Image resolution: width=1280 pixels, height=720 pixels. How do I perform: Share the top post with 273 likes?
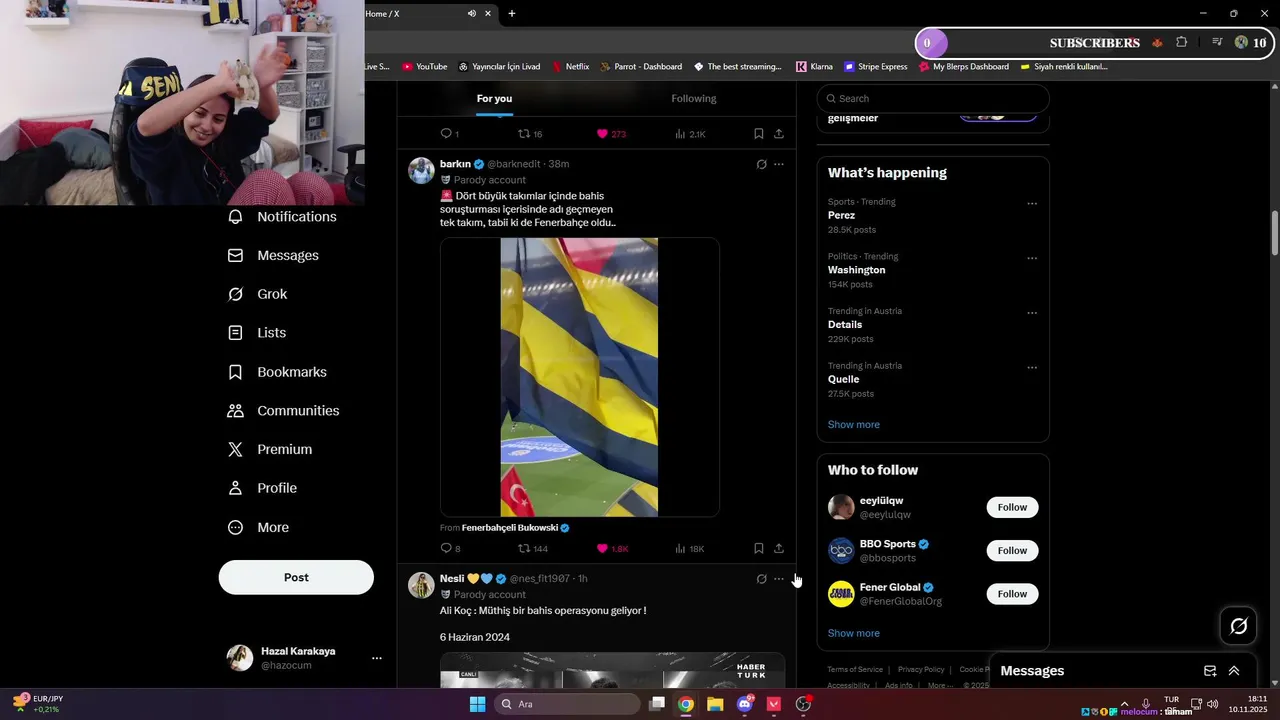(x=778, y=134)
